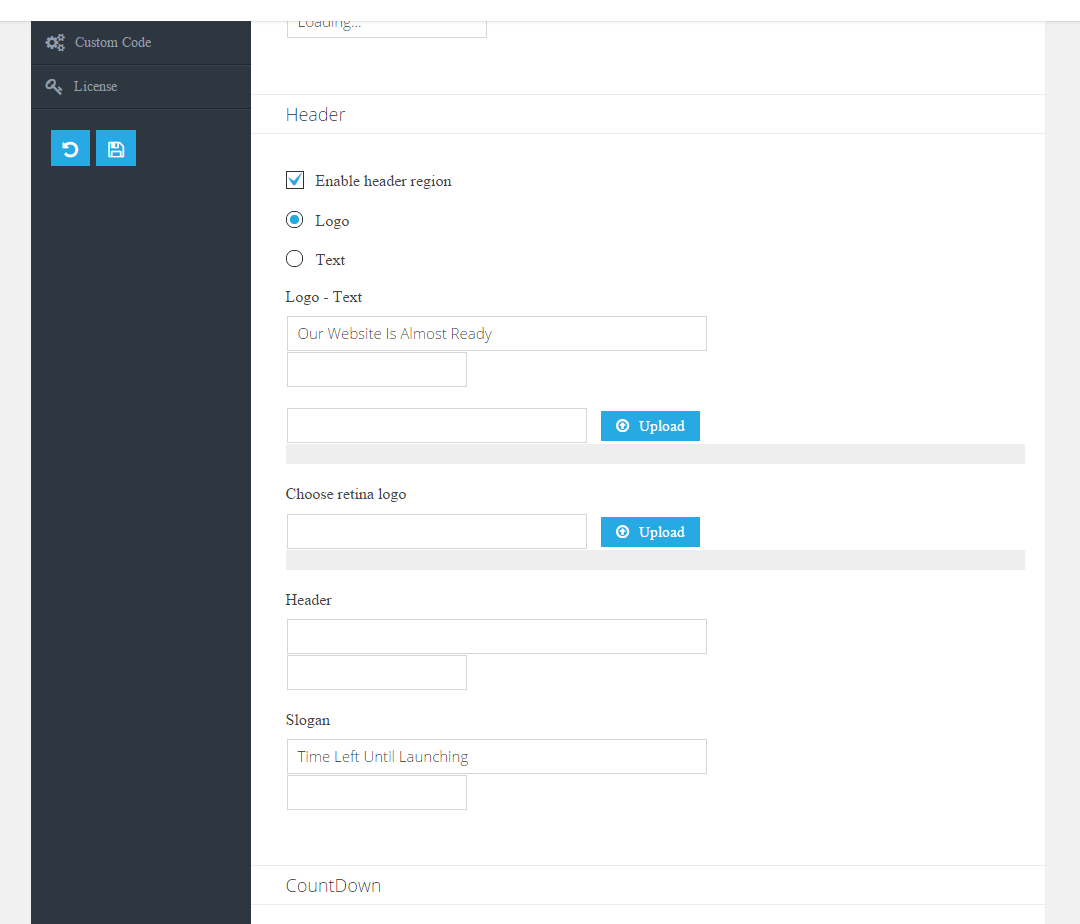Select the Text radio button
Viewport: 1080px width, 924px height.
(x=295, y=259)
